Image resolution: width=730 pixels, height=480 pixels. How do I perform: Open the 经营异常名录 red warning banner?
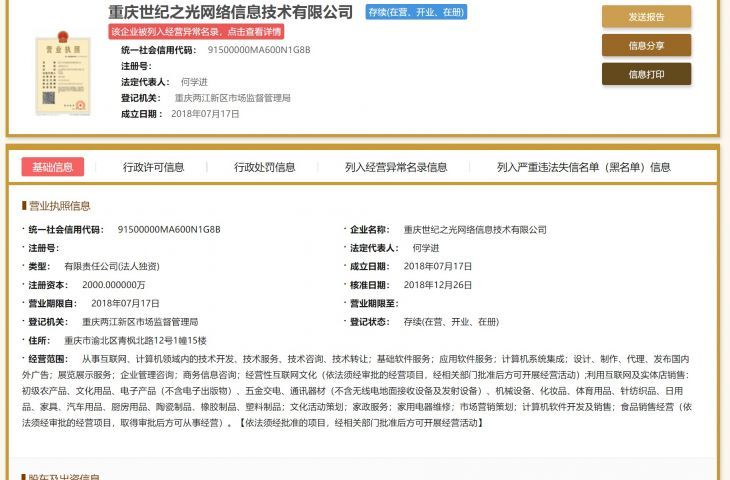tap(196, 32)
